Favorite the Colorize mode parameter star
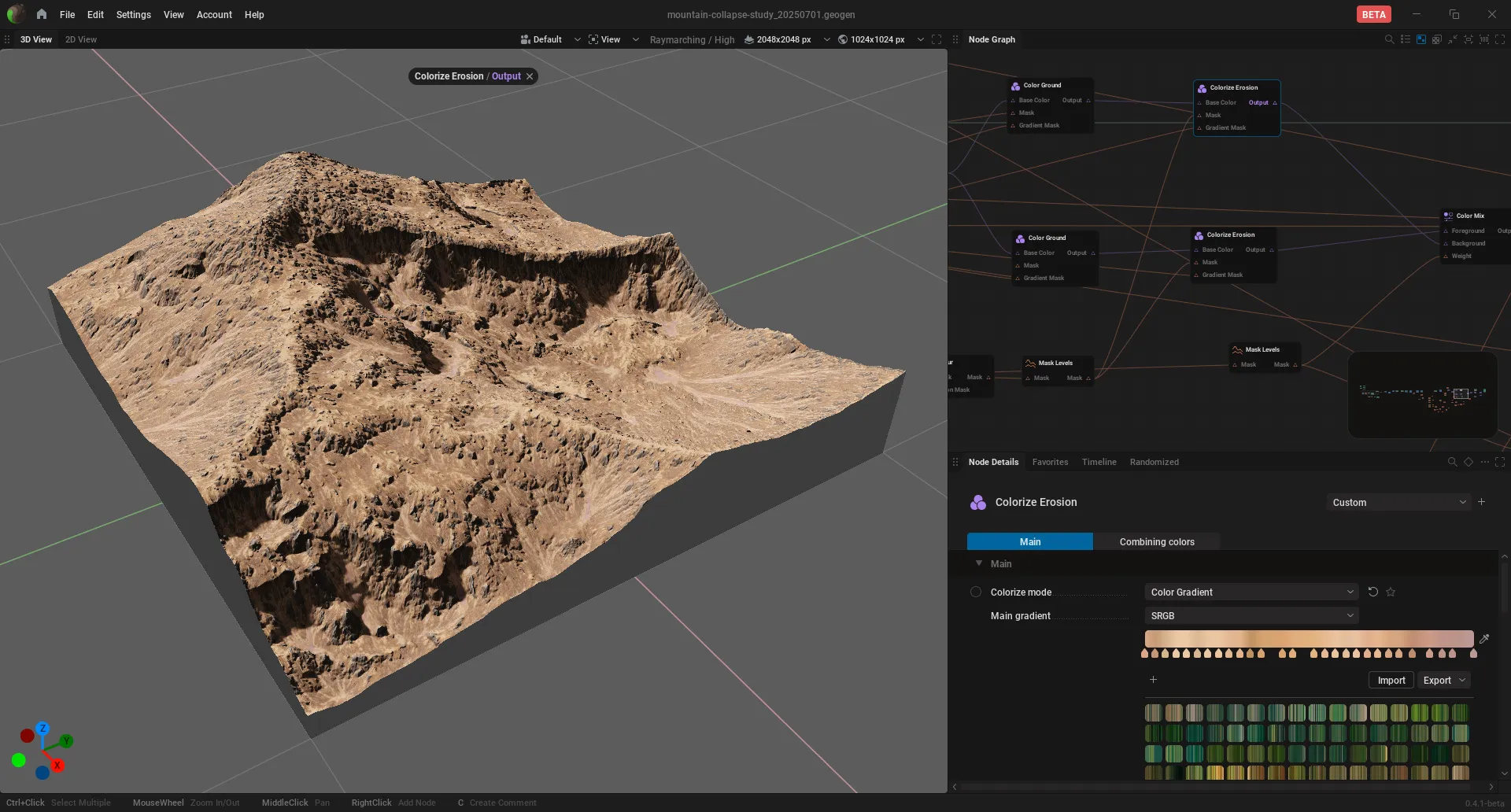This screenshot has width=1511, height=812. click(x=1391, y=592)
